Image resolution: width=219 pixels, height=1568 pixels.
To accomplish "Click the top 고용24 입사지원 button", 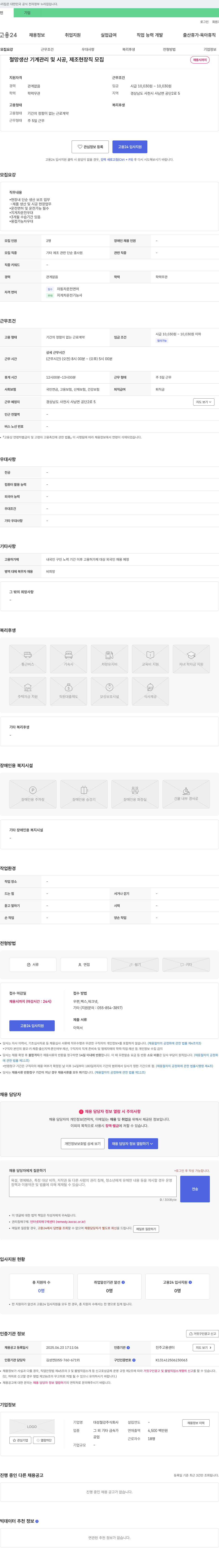I will pyautogui.click(x=130, y=147).
